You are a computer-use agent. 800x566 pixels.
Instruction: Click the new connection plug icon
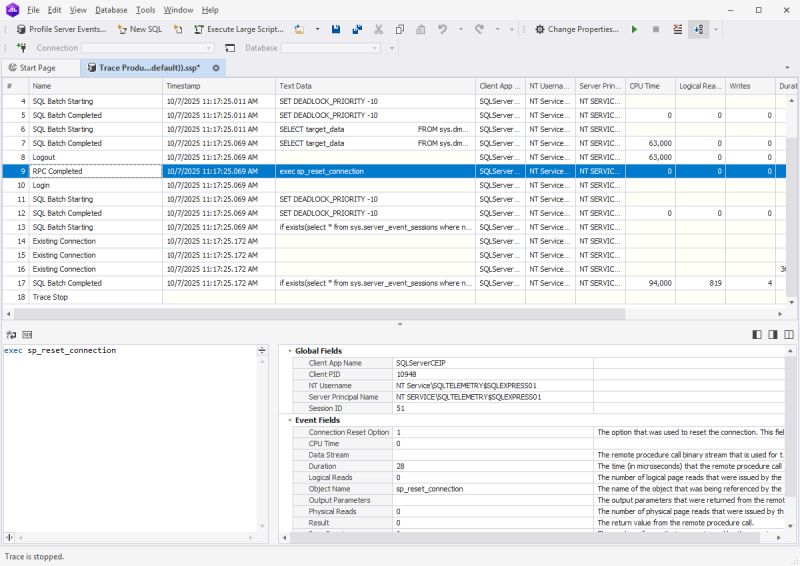pyautogui.click(x=21, y=48)
